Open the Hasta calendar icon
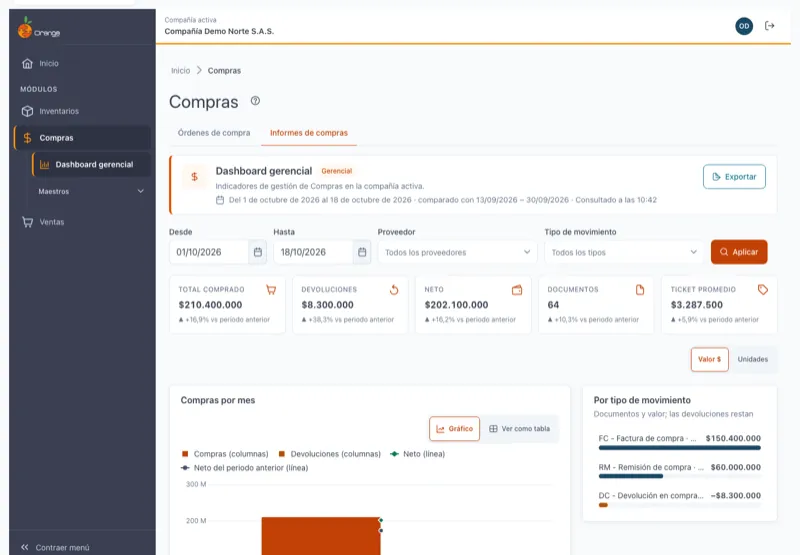The width and height of the screenshot is (800, 555). (362, 252)
